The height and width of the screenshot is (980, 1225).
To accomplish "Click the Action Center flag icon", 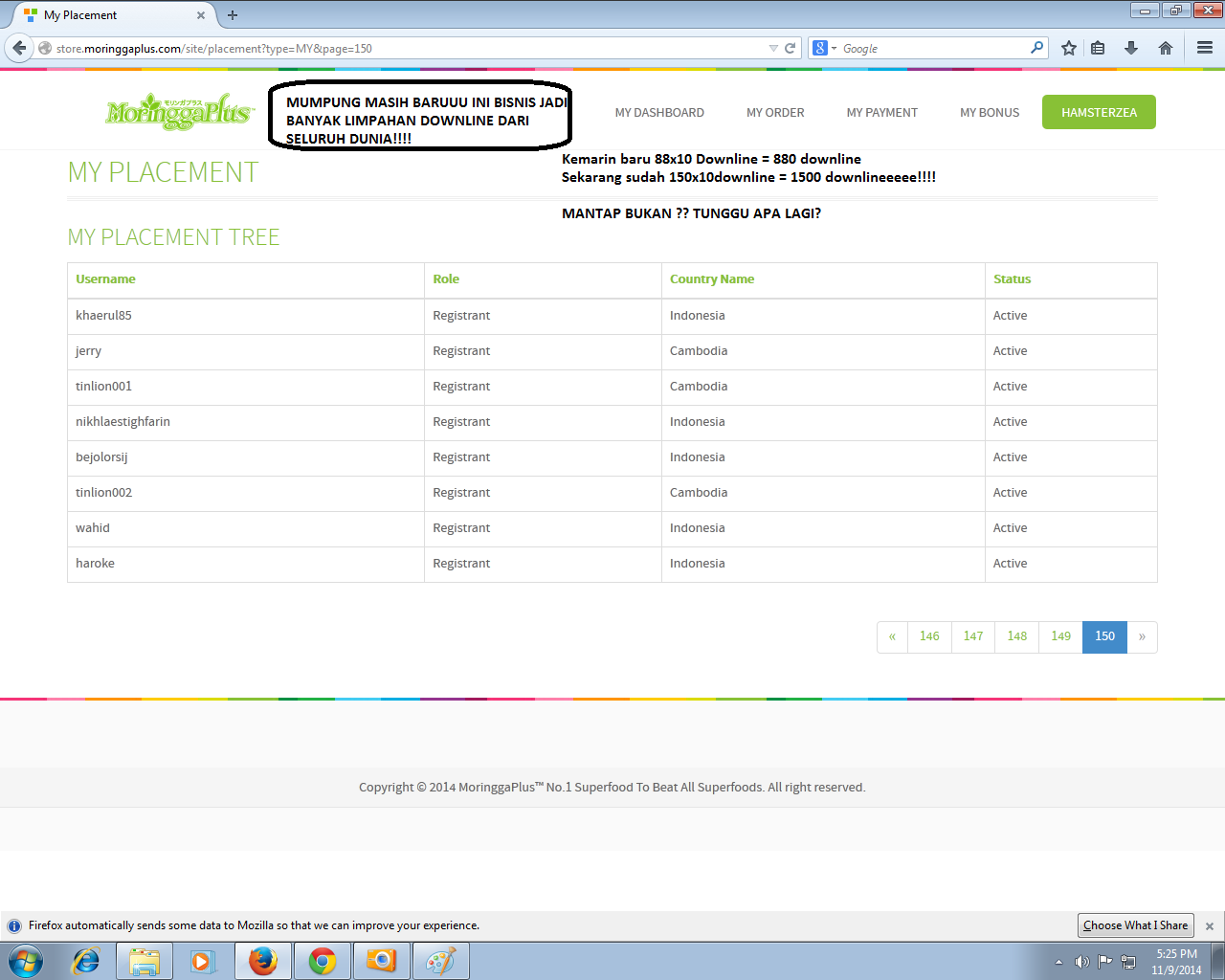I will click(1105, 962).
